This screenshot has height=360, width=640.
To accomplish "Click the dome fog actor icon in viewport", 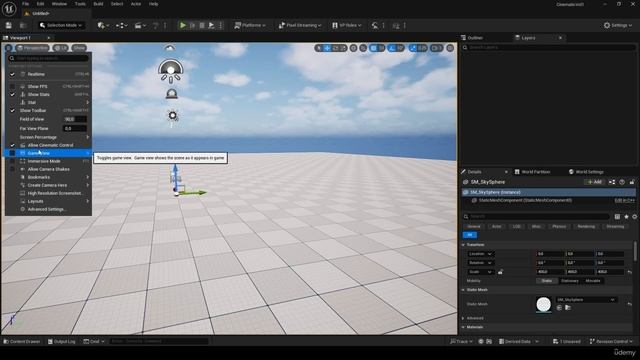I will (171, 94).
